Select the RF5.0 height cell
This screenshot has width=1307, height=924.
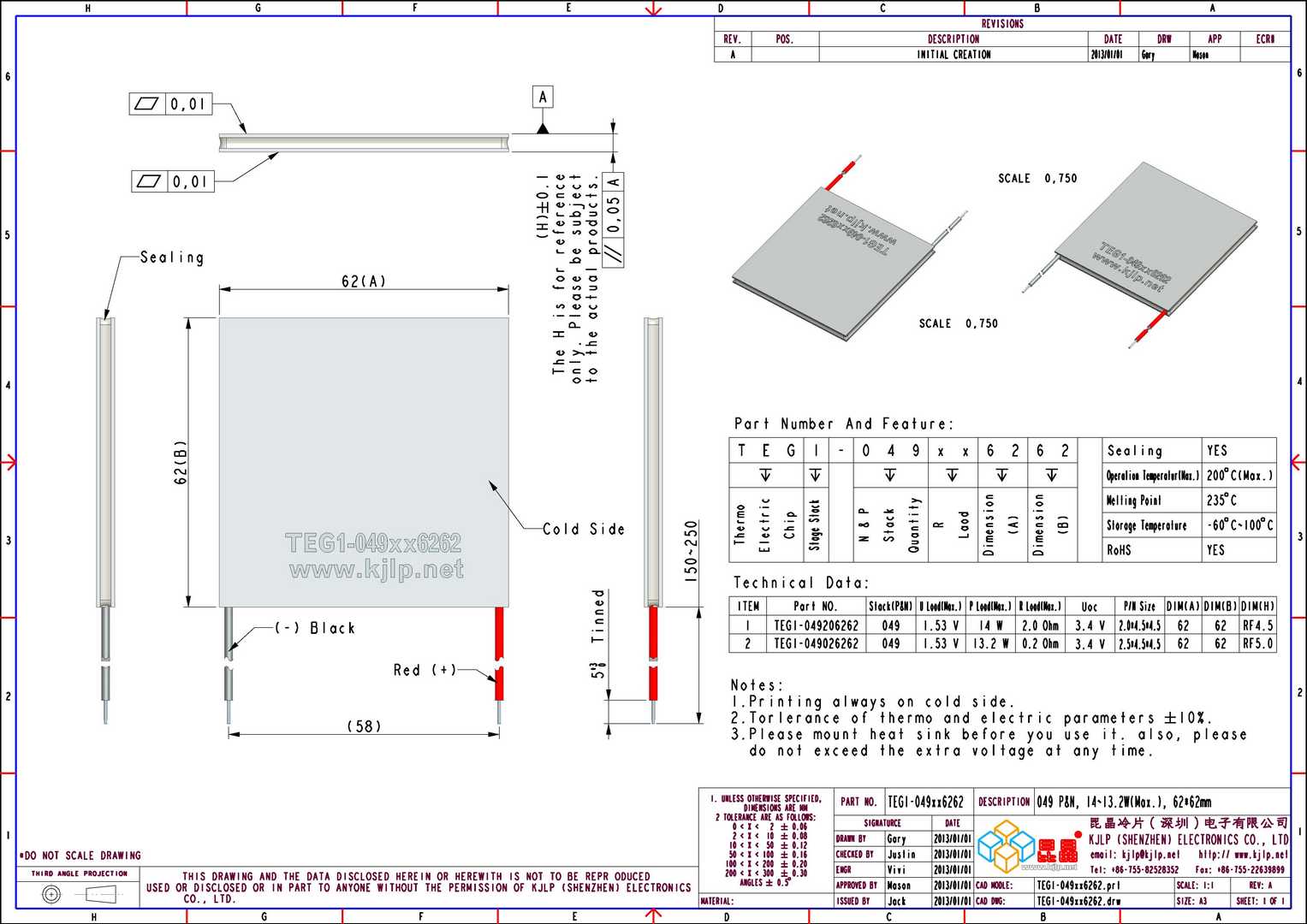1257,643
